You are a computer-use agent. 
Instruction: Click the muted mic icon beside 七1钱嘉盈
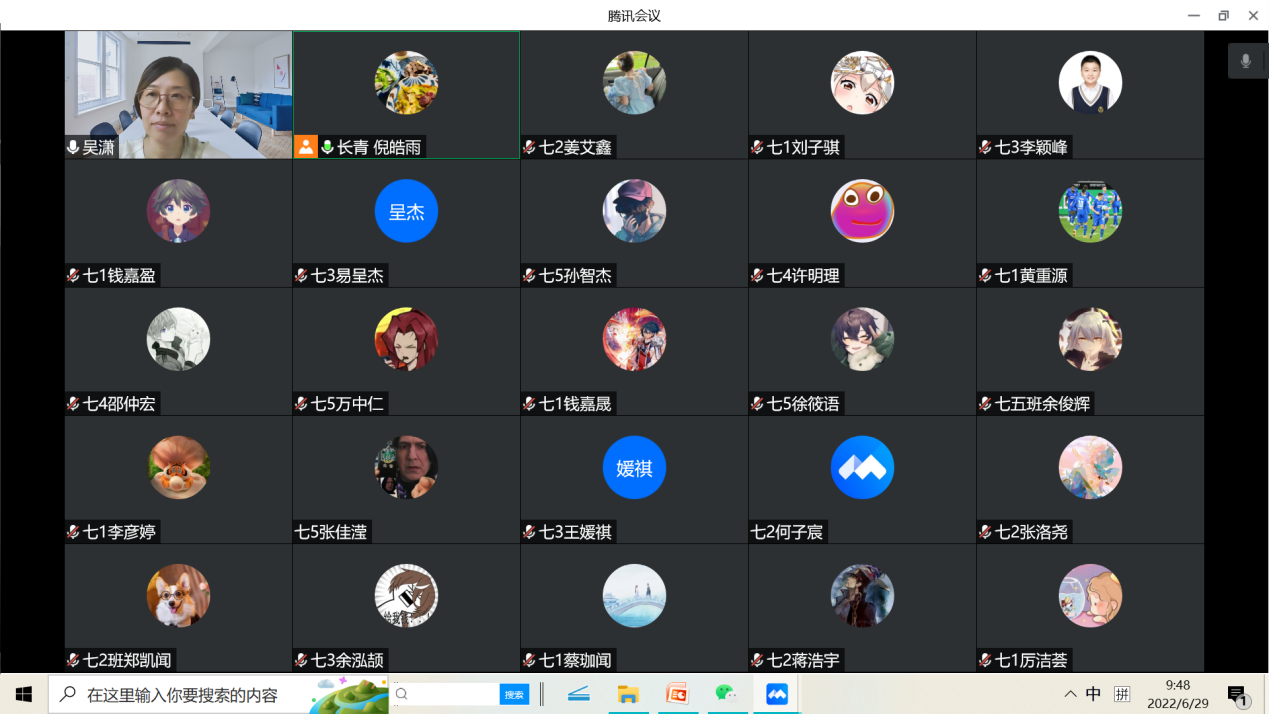click(x=74, y=275)
